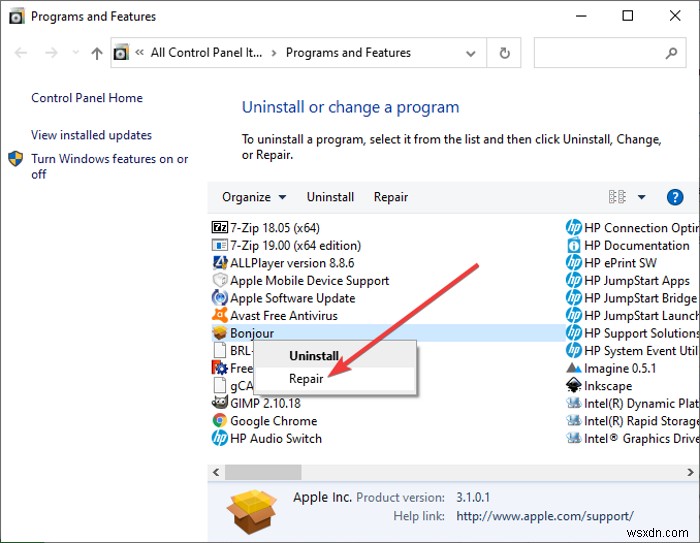700x543 pixels.
Task: Click the search magnifier icon
Action: point(671,53)
